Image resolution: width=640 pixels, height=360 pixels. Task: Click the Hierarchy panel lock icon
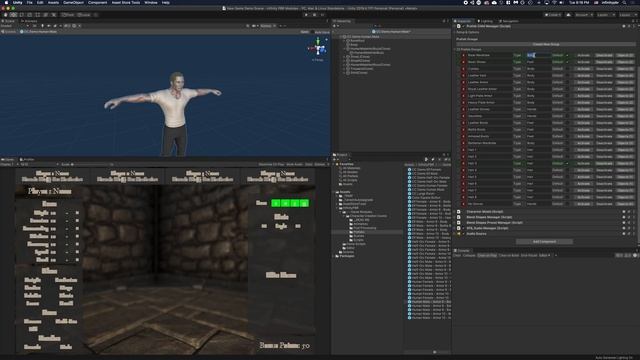coord(444,21)
